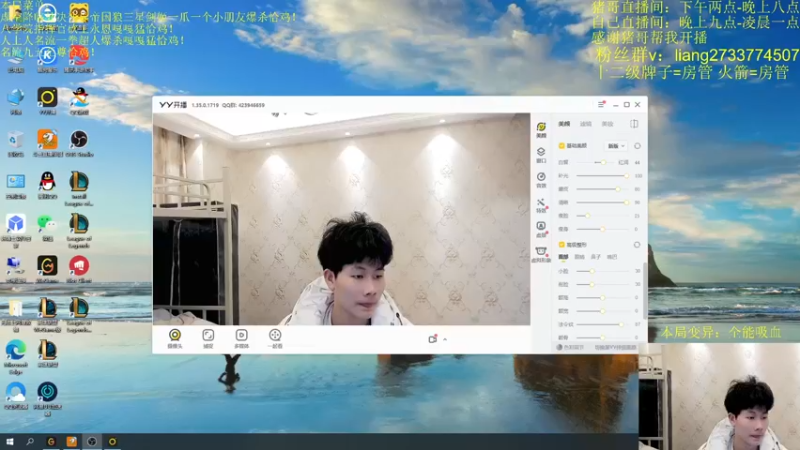Select the 眼睛 eyes sub-tab
This screenshot has height=450, width=800.
580,257
